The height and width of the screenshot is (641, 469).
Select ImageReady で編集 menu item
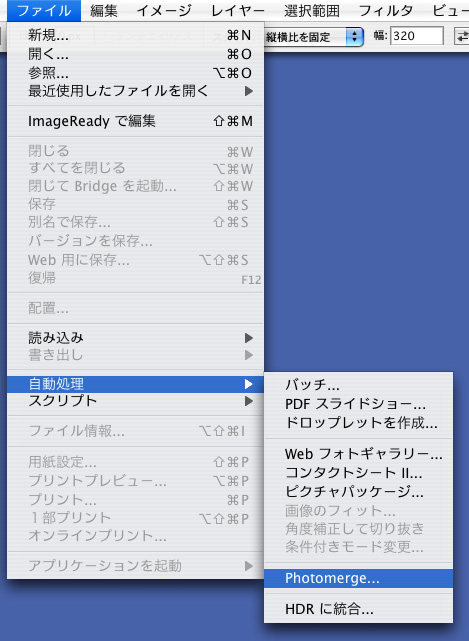tap(135, 121)
